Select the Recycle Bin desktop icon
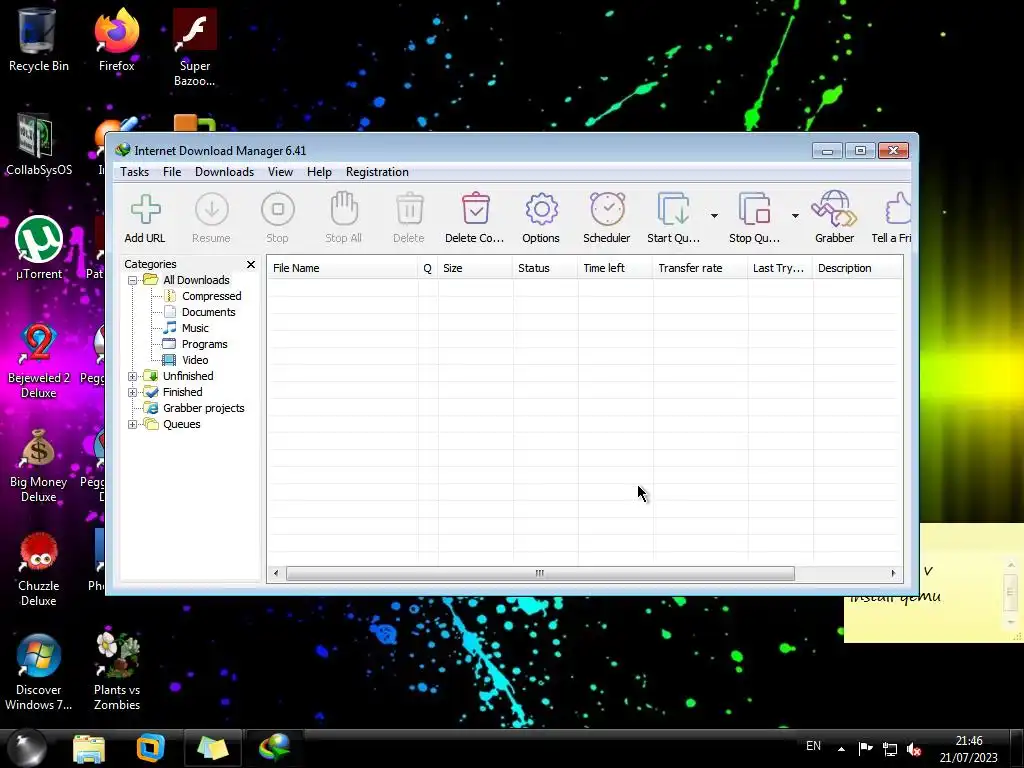1024x768 pixels. [39, 40]
